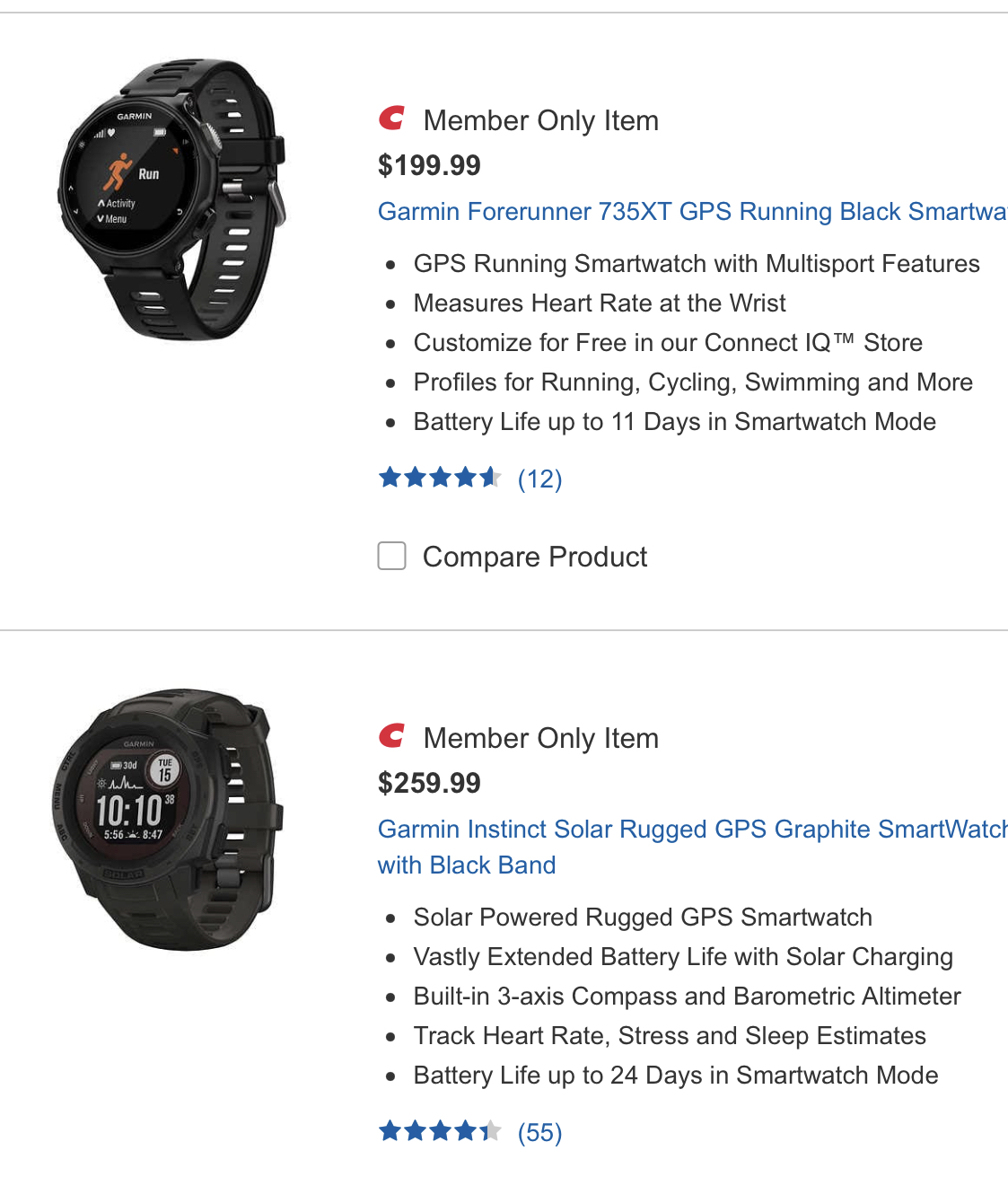This screenshot has height=1177, width=1008.
Task: Click the $259.99 price
Action: (x=429, y=783)
